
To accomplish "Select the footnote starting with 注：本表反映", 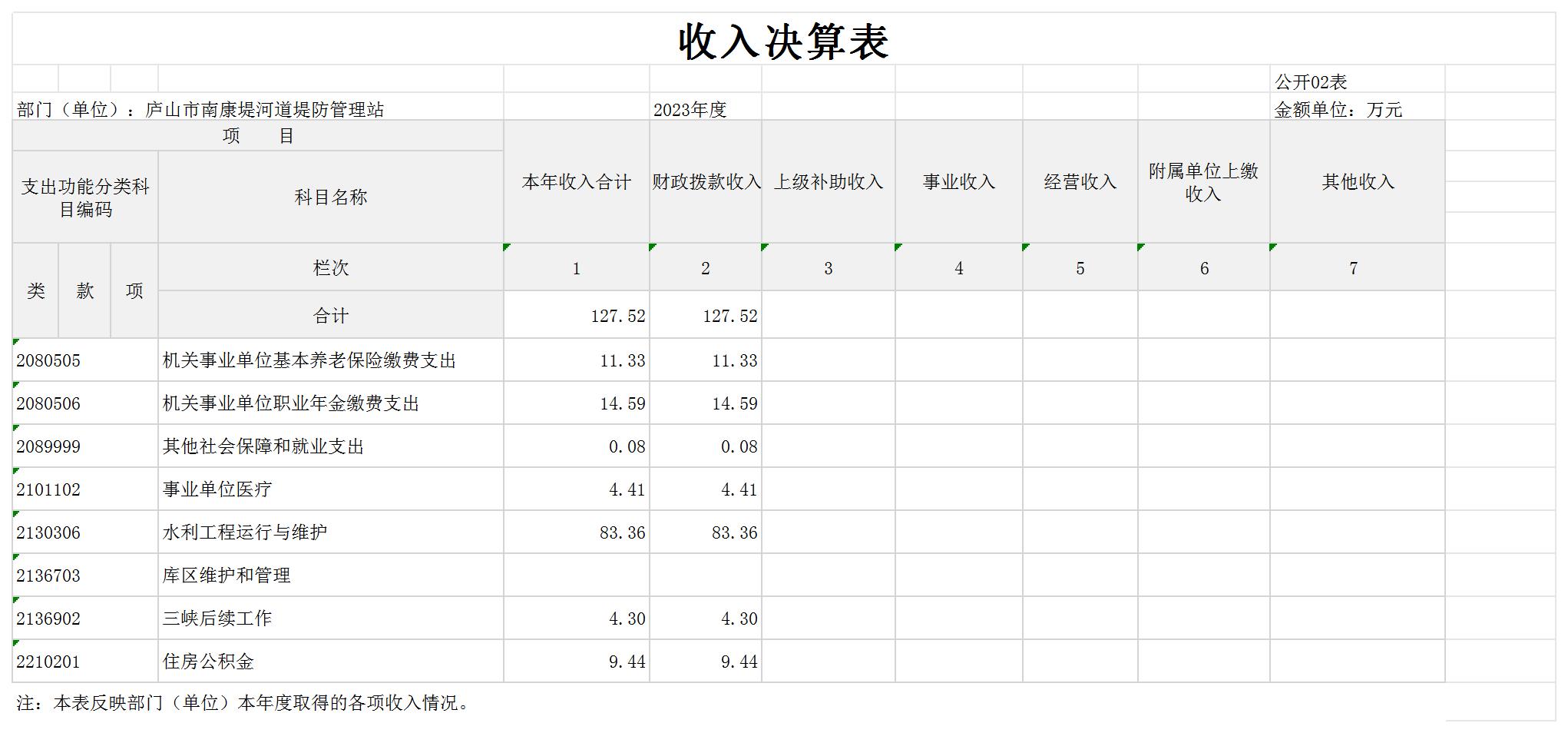I will (243, 703).
